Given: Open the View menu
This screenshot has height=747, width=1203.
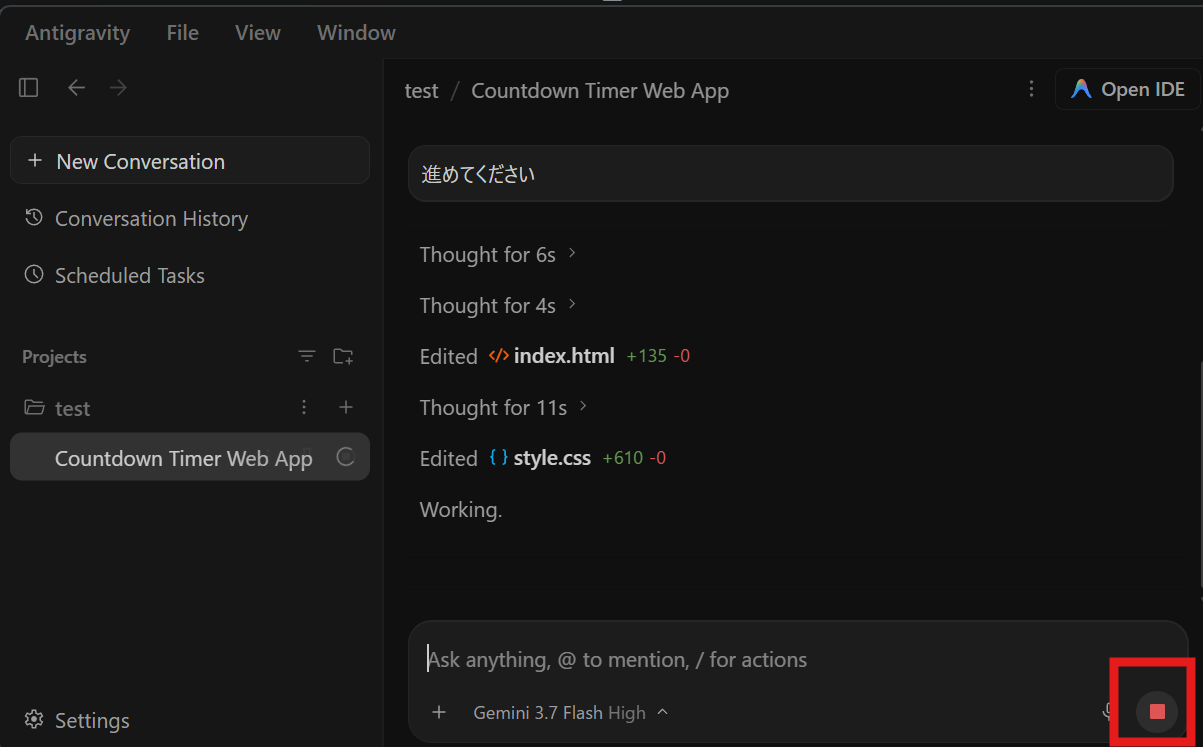Looking at the screenshot, I should coord(257,33).
